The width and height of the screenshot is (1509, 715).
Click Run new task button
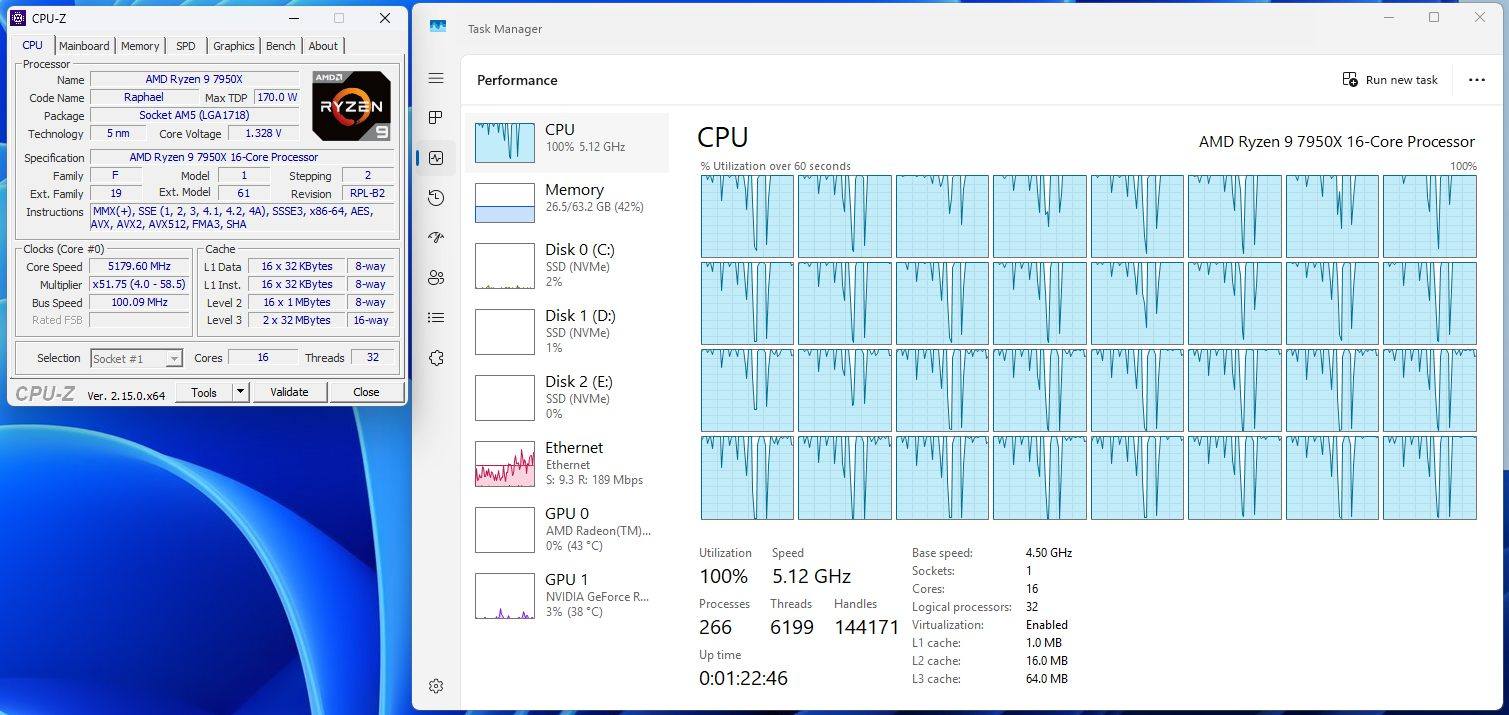click(1391, 80)
